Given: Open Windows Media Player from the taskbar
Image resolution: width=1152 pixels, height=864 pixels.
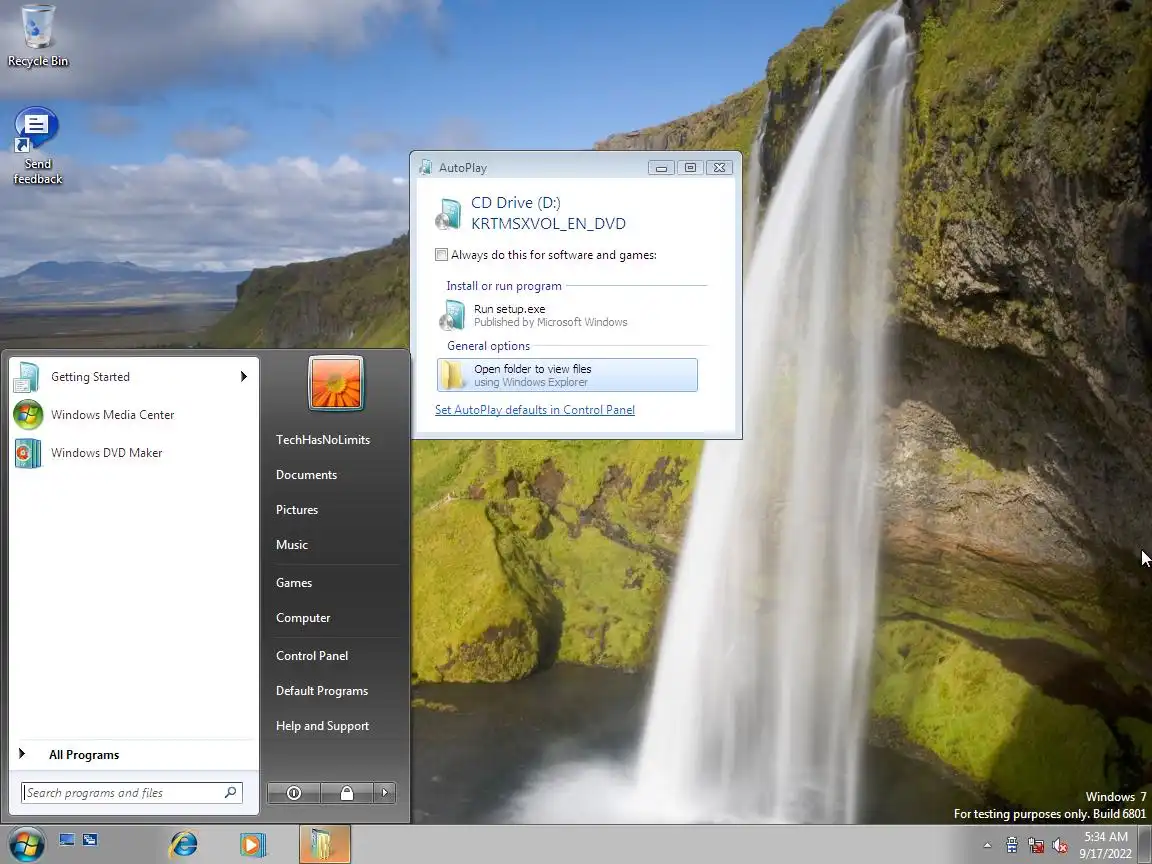Looking at the screenshot, I should (253, 844).
